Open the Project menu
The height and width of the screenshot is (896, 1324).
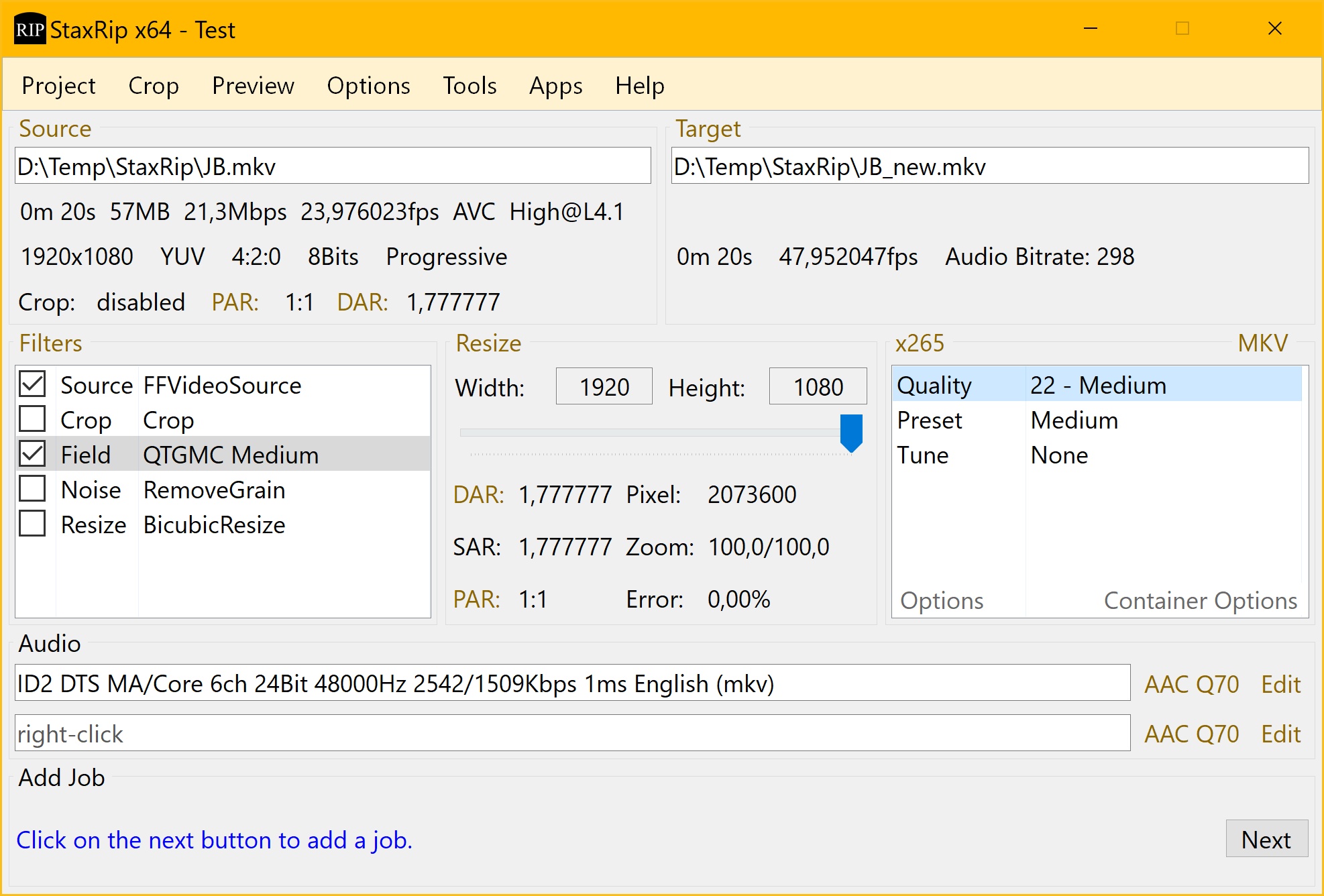[58, 86]
